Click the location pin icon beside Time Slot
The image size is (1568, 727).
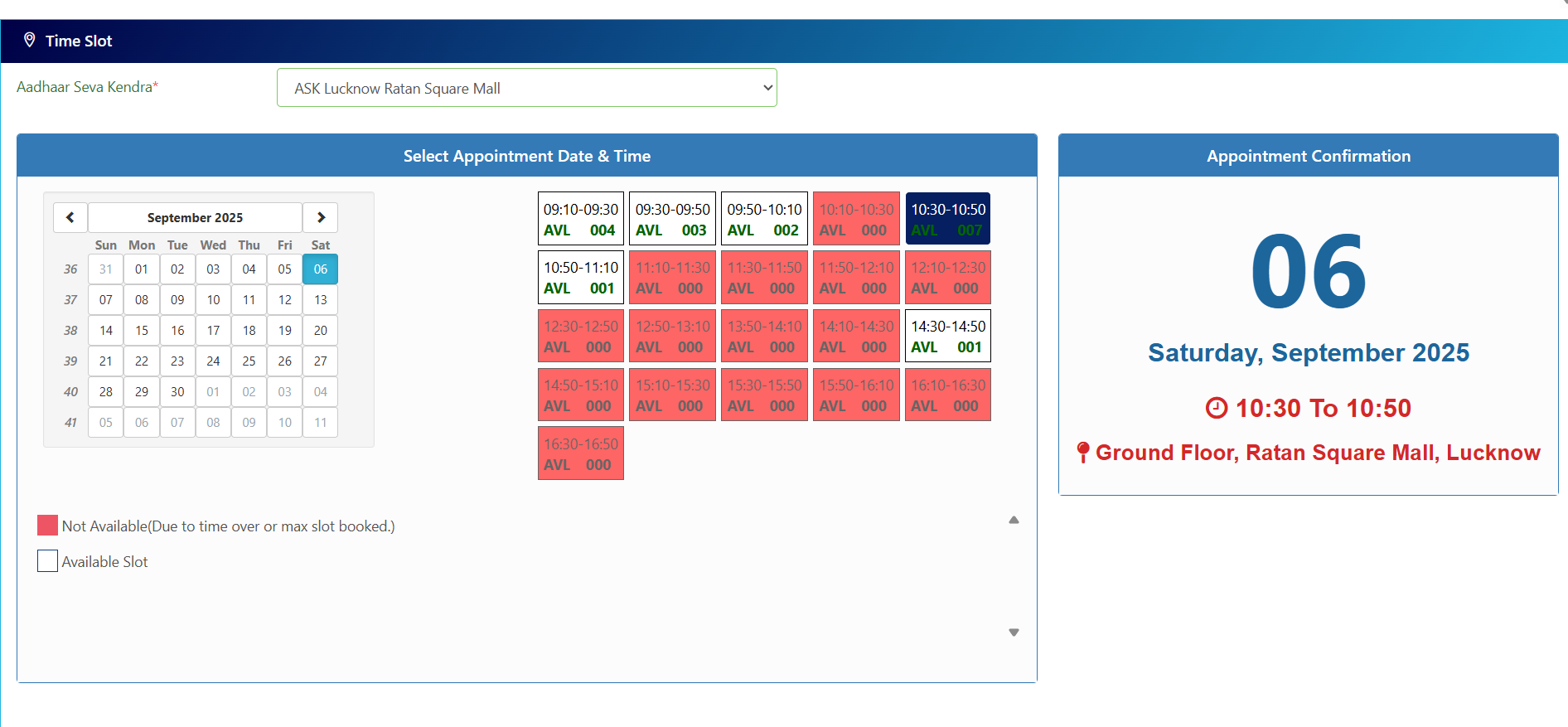pos(30,40)
